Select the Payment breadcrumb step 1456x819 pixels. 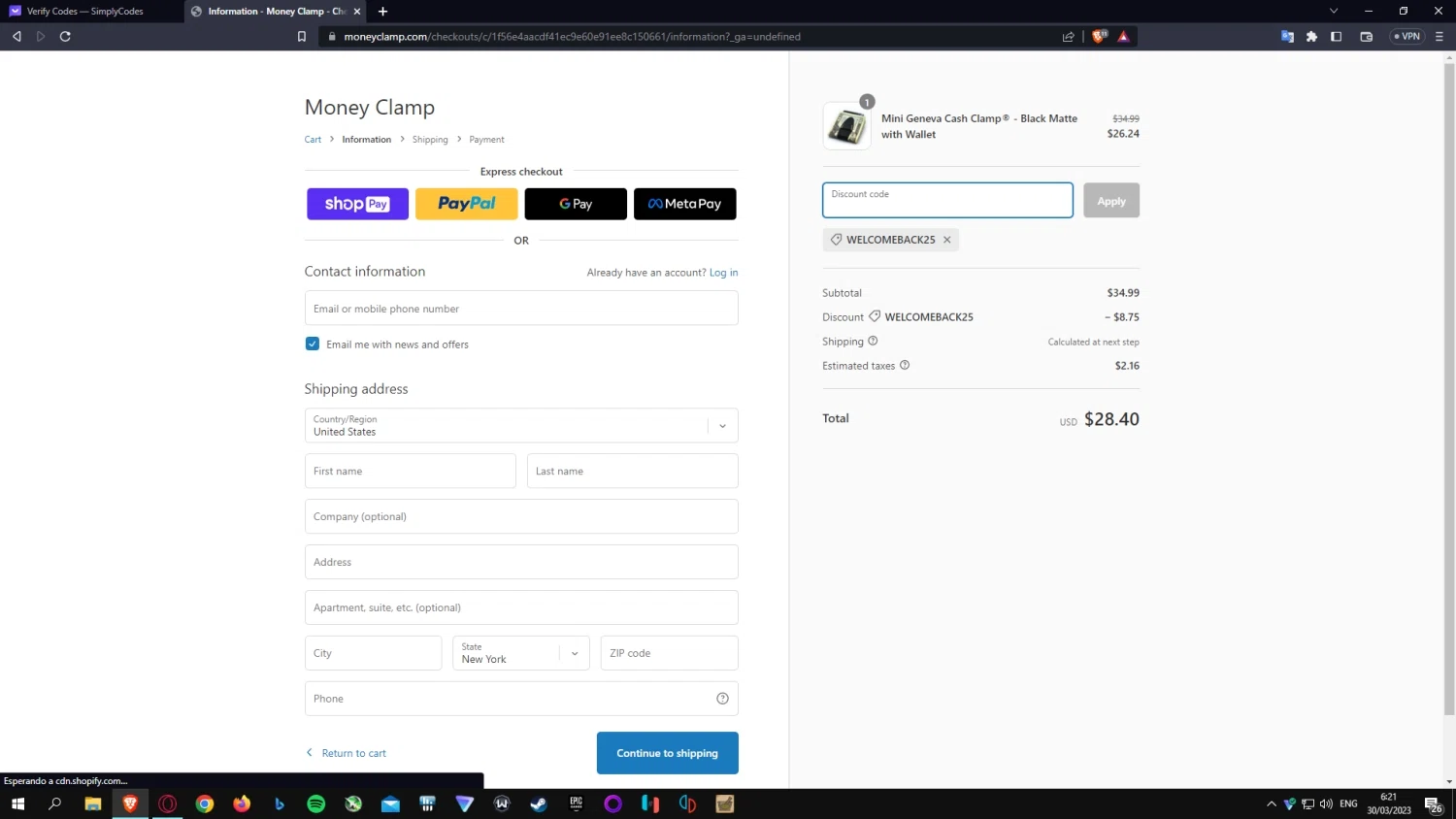coord(486,140)
